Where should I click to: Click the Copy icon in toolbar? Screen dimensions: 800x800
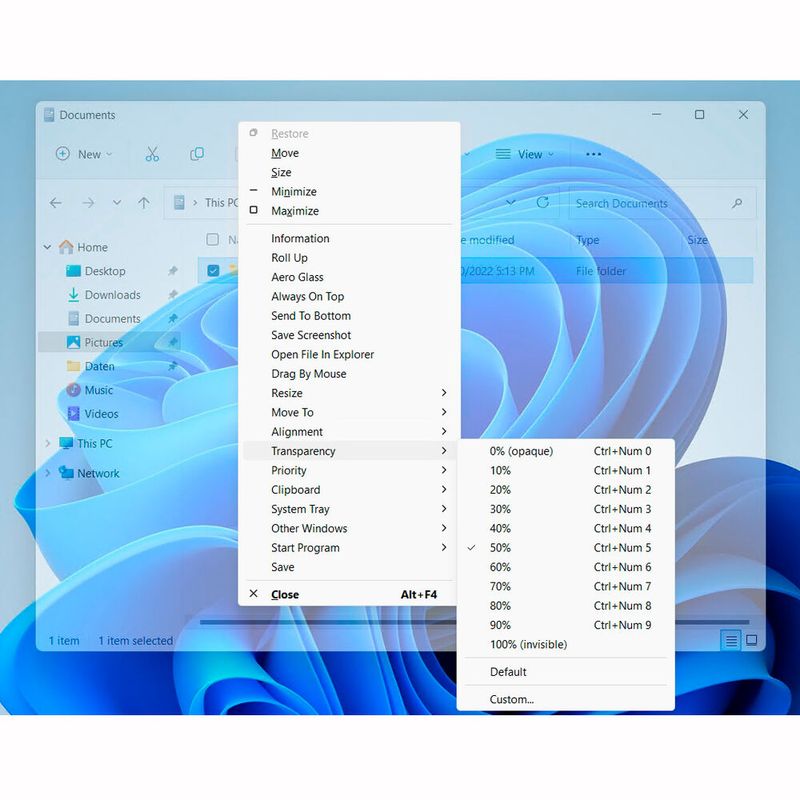[x=197, y=154]
